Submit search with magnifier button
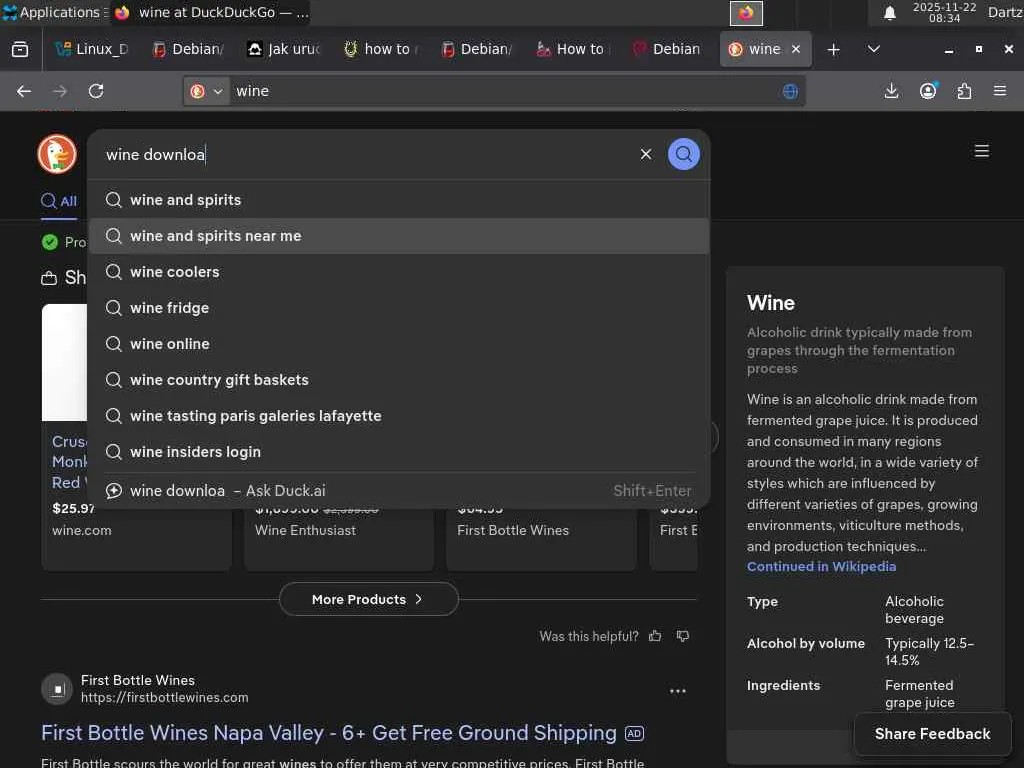Viewport: 1024px width, 768px height. tap(683, 154)
